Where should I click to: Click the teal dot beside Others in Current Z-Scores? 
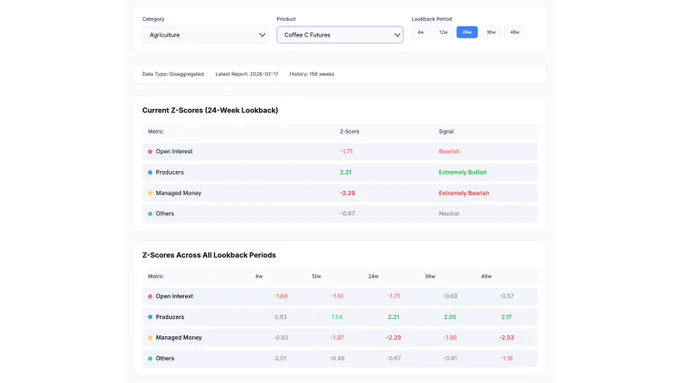point(150,213)
